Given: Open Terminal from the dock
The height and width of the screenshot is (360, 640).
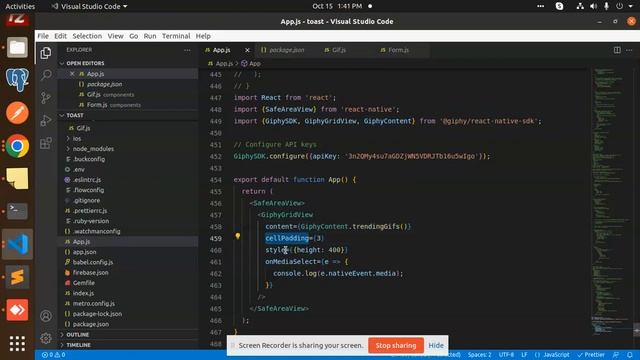Looking at the screenshot, I should [x=17, y=211].
